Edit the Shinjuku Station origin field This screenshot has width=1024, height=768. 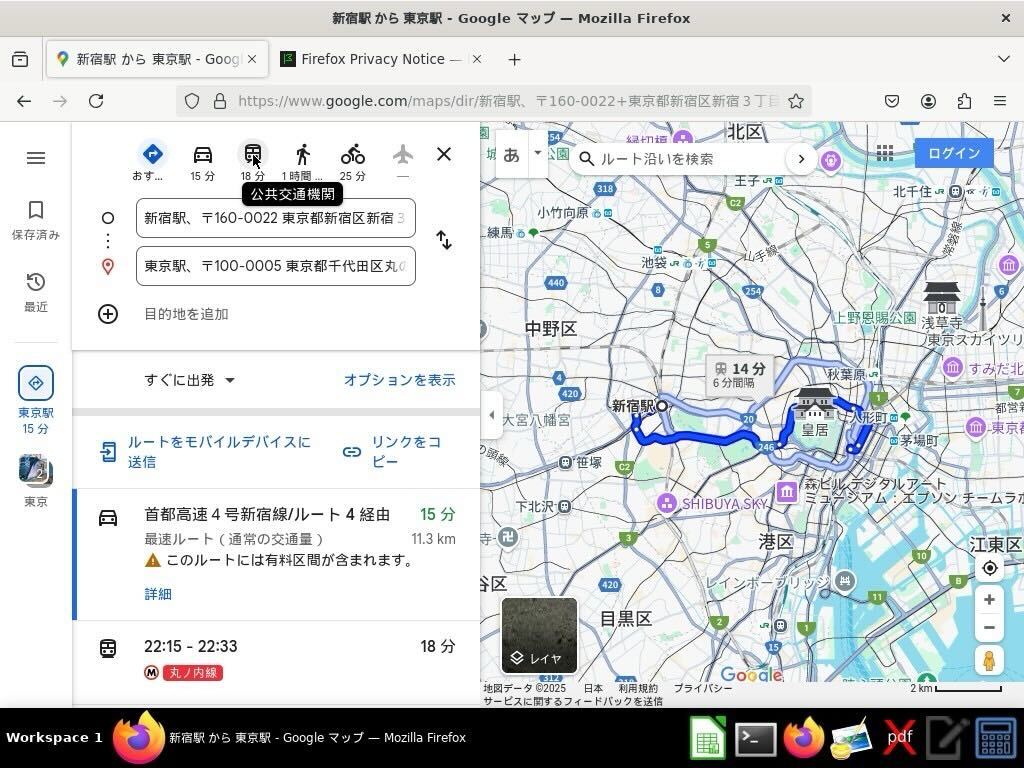(276, 218)
